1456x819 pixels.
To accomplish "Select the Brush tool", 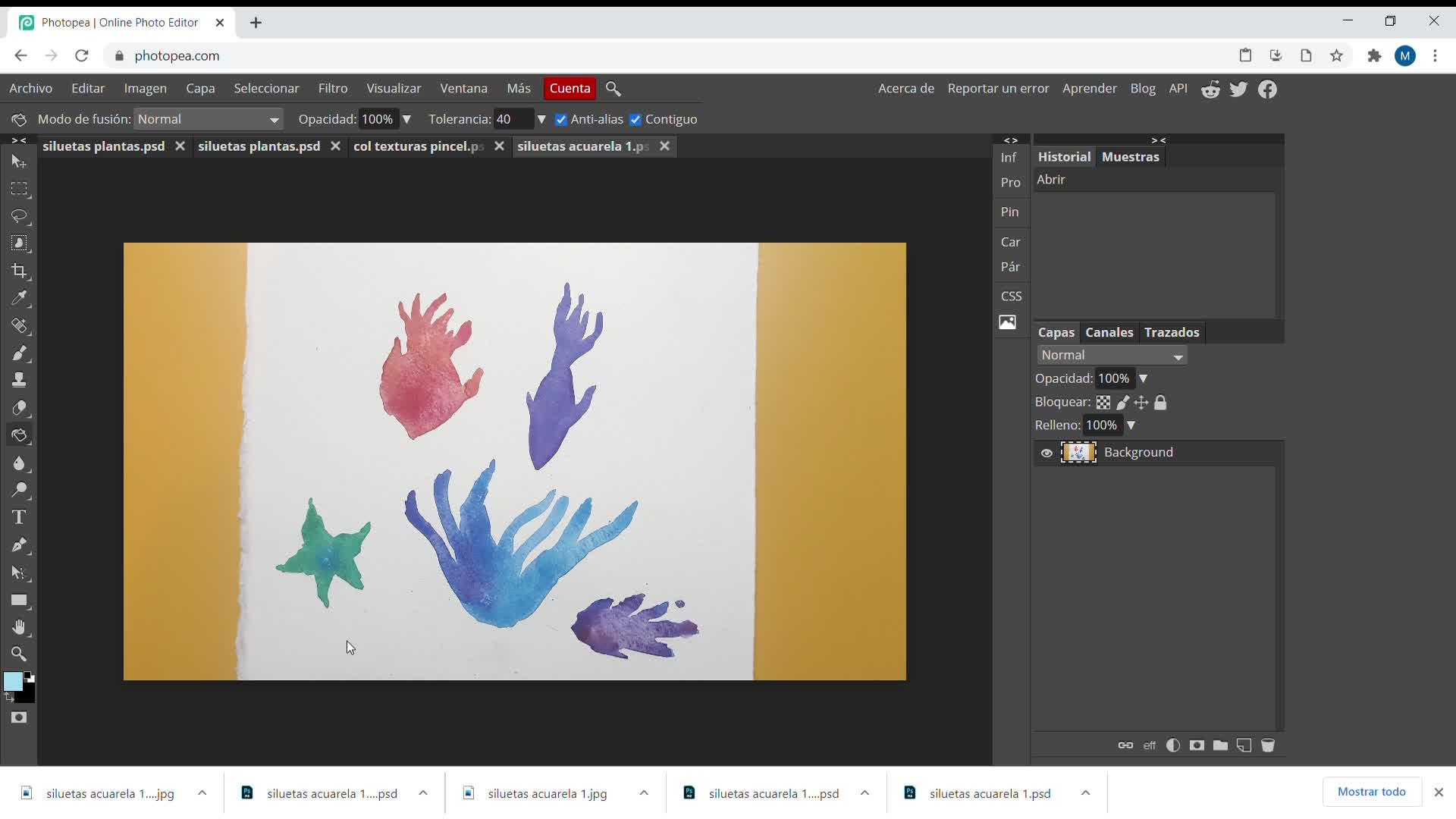I will point(19,353).
